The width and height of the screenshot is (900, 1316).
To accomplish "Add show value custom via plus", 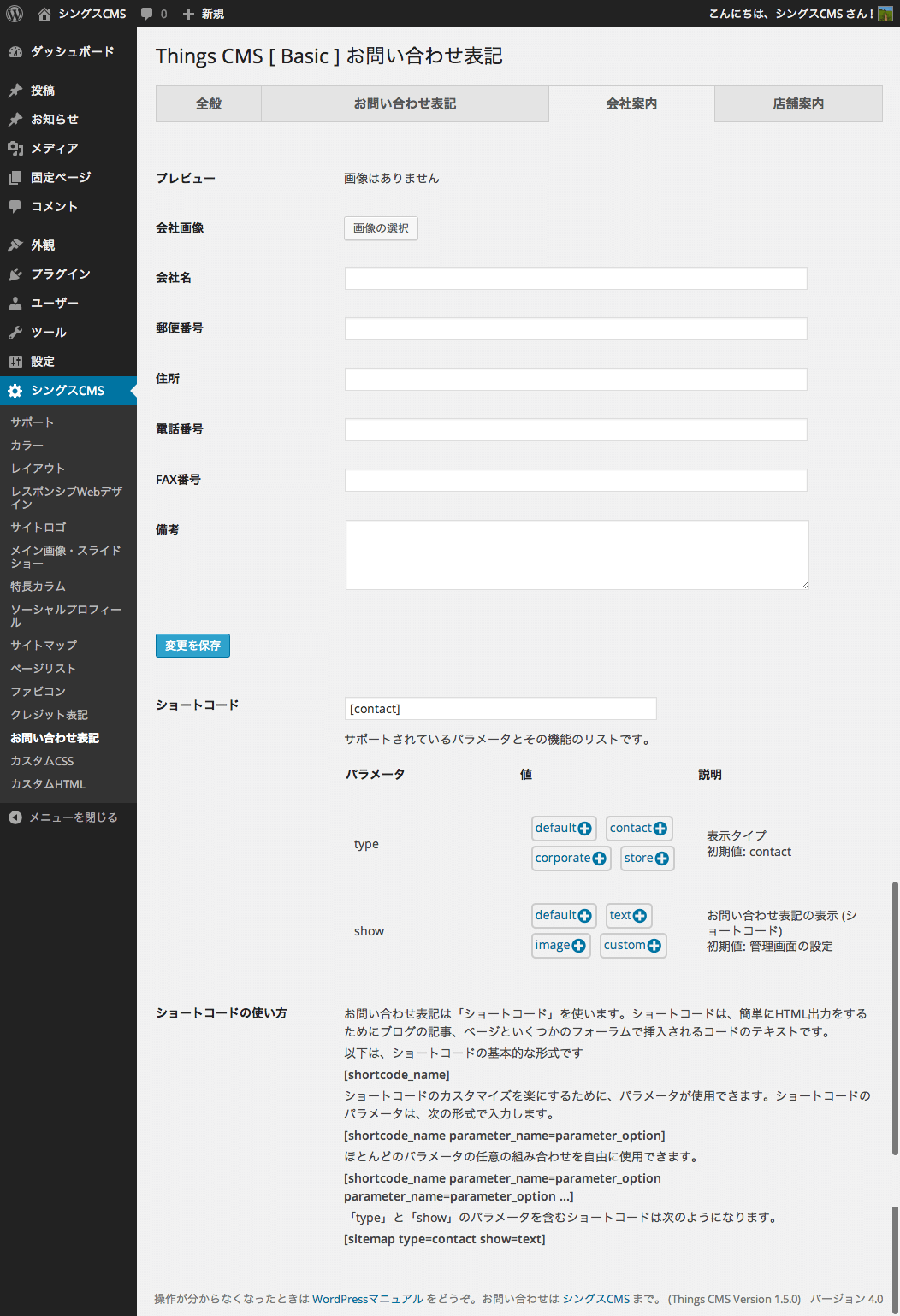I will click(654, 946).
